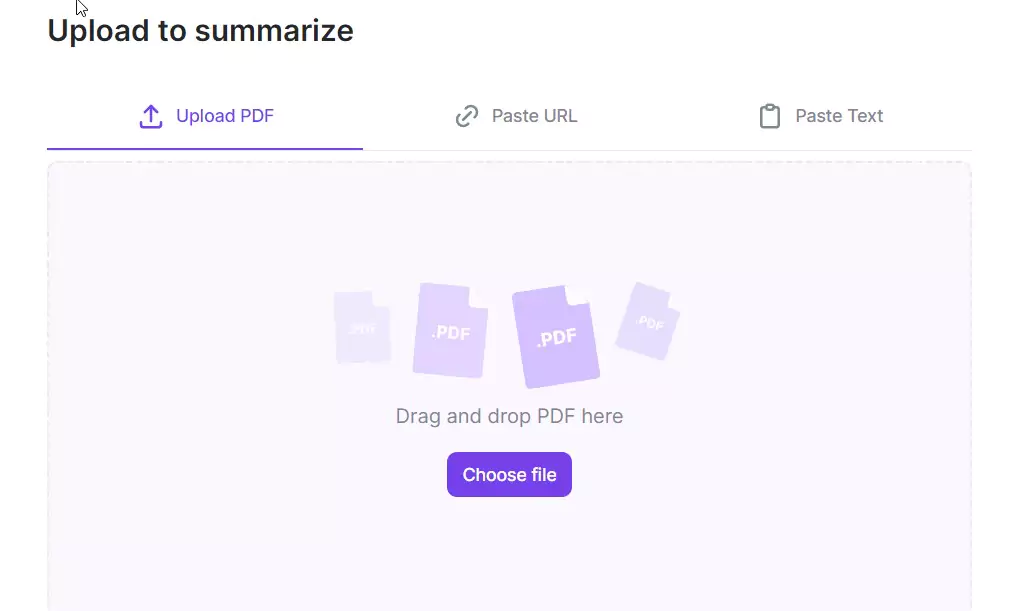Click the purple underline of the active tab
Screen dimensions: 1013x611
[x=205, y=149]
